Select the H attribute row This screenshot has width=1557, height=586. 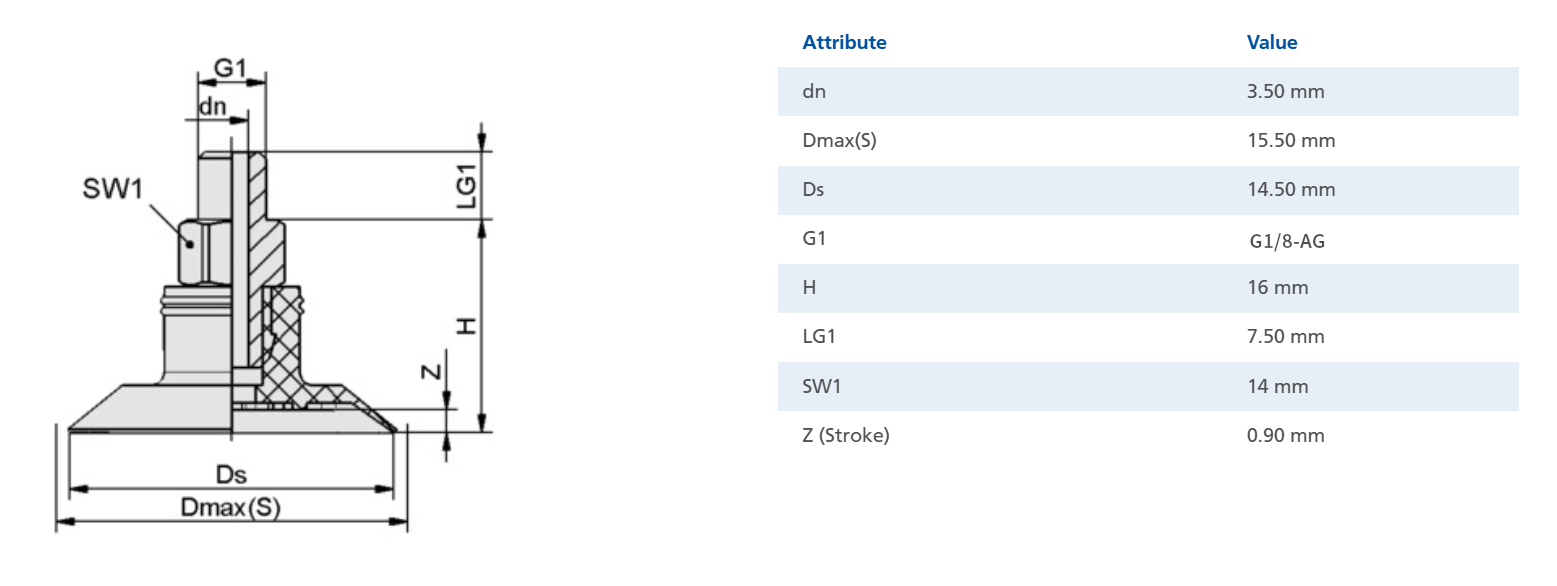point(1148,287)
